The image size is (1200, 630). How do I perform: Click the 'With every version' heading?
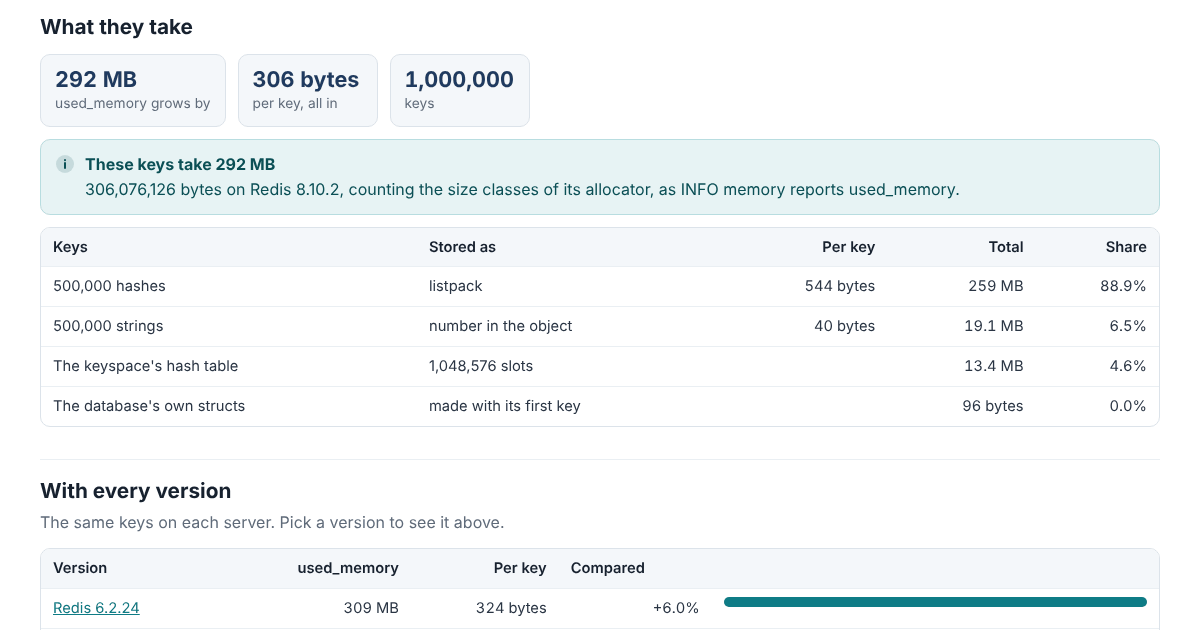(x=136, y=491)
